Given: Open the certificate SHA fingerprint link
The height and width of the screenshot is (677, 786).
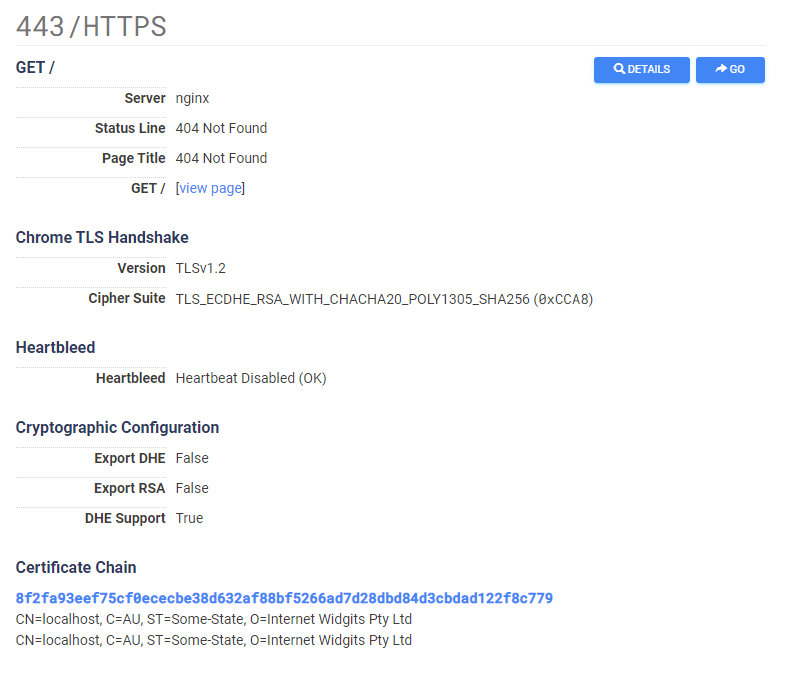Looking at the screenshot, I should coord(284,598).
